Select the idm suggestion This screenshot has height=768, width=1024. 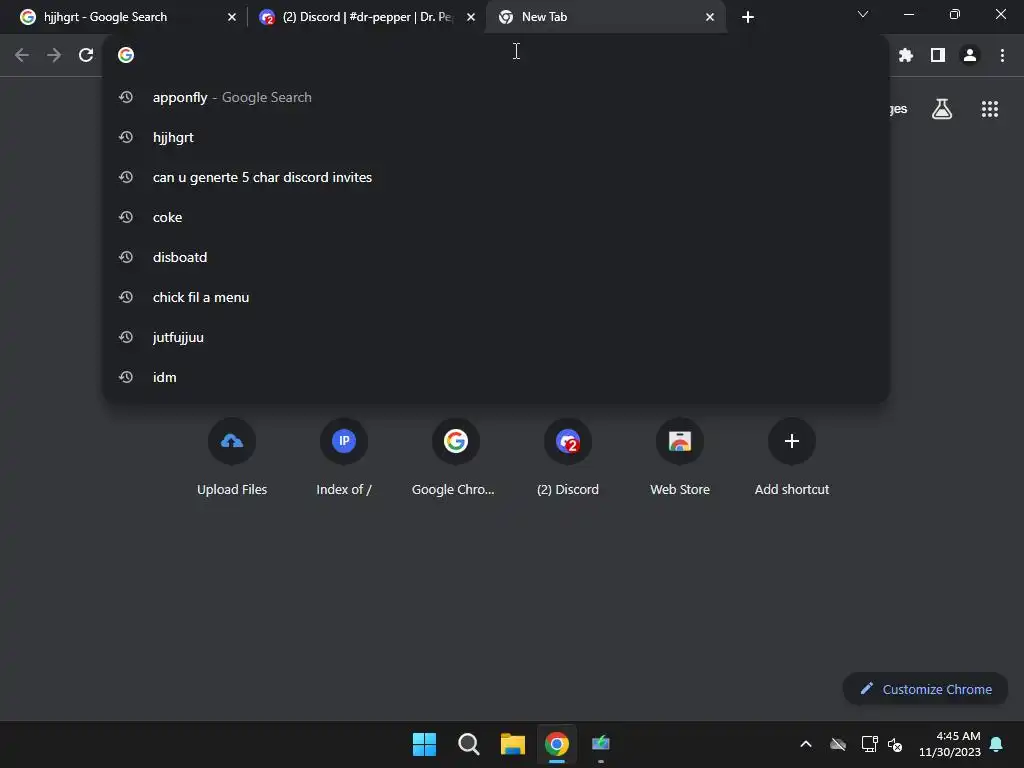click(496, 377)
